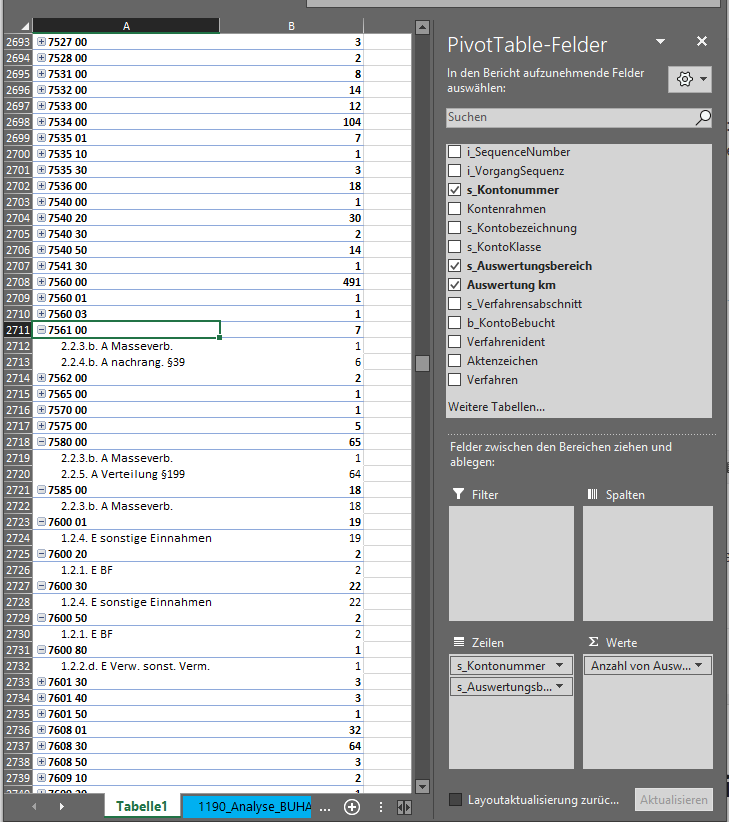
Task: Collapse pivot row 7600 30
Action: pyautogui.click(x=41, y=586)
